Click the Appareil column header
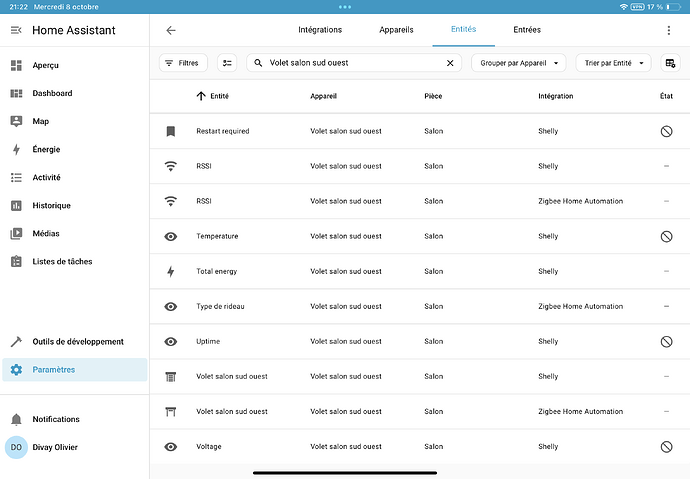The image size is (690, 479). click(x=323, y=96)
